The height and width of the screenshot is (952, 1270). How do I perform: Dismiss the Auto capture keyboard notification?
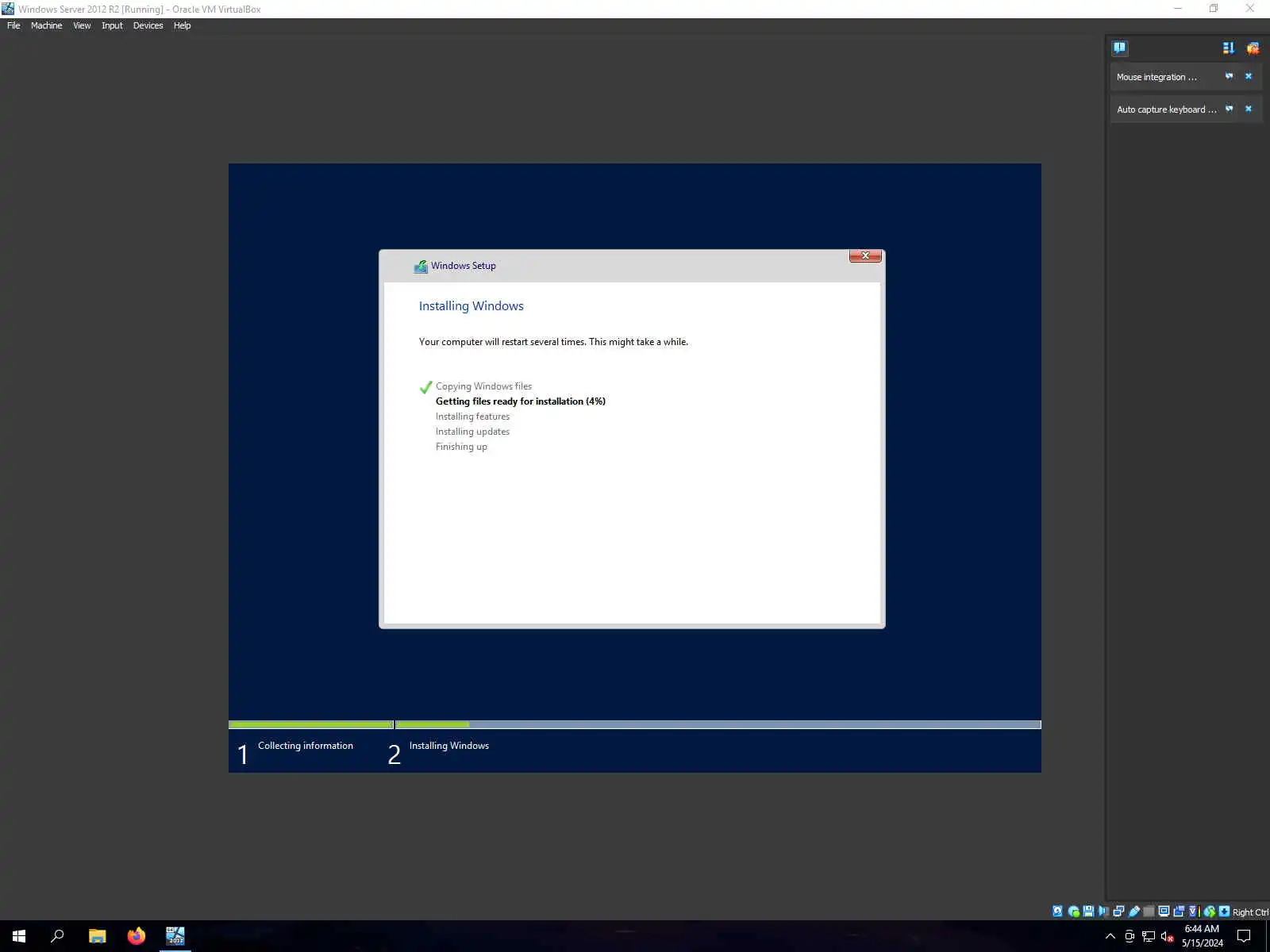click(1249, 109)
